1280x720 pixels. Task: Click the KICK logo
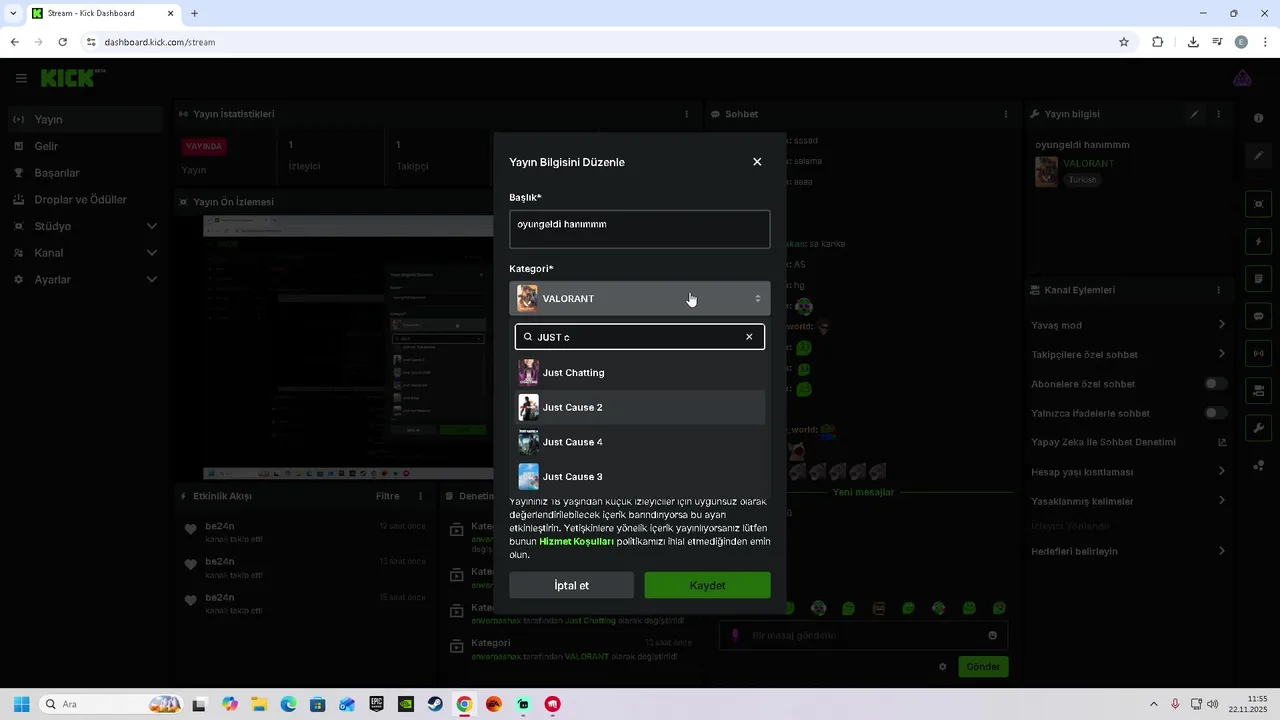pyautogui.click(x=73, y=78)
